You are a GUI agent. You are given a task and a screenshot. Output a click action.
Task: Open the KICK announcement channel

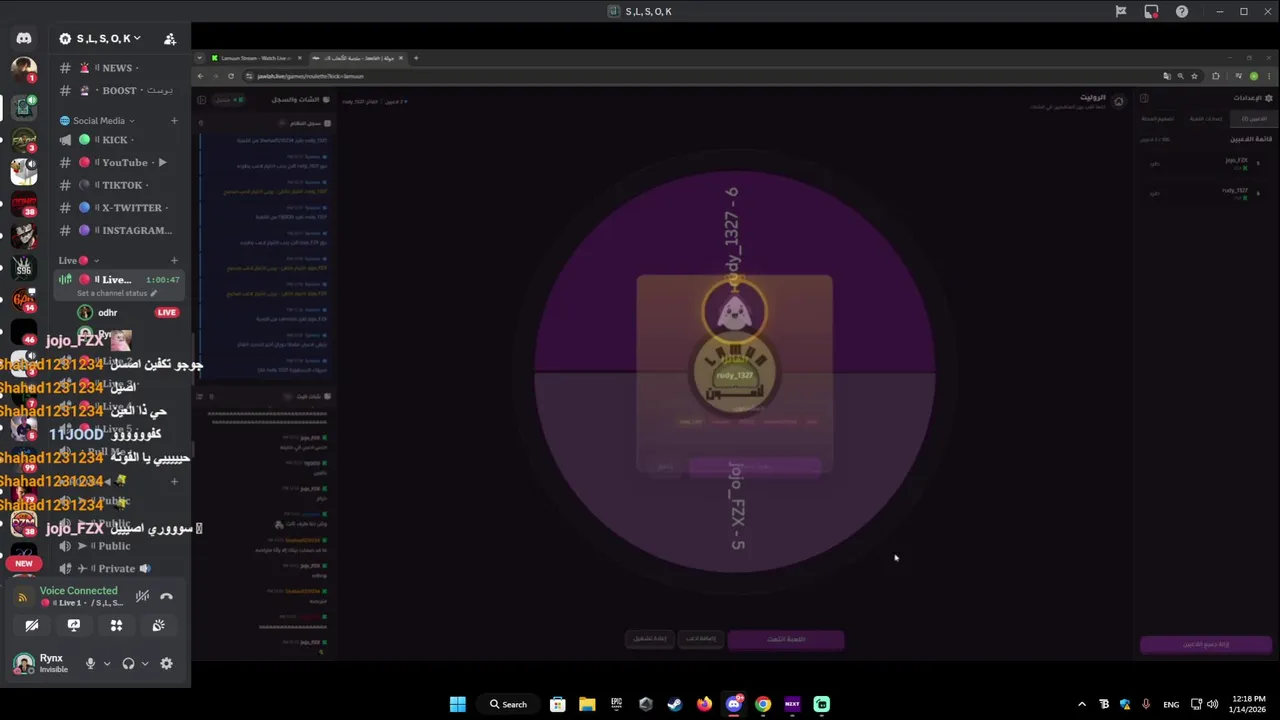tap(117, 140)
